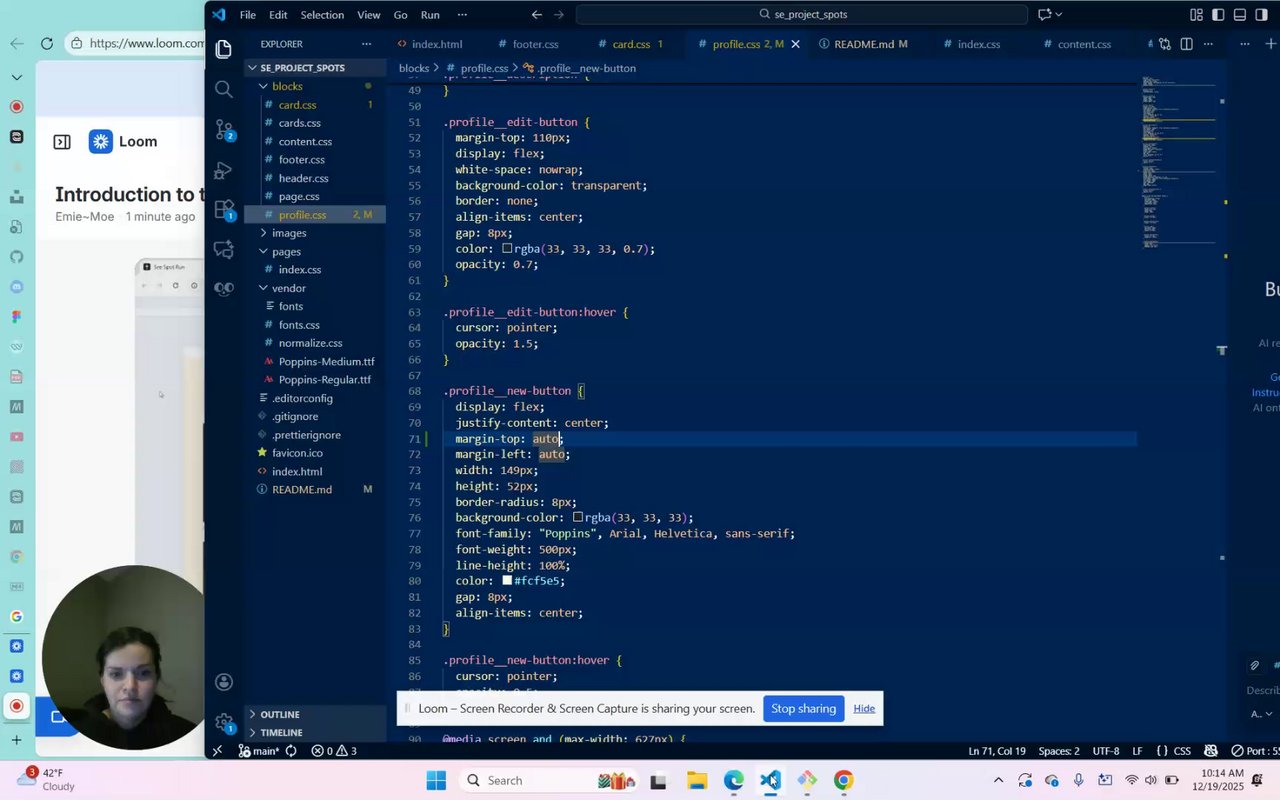
Task: Click the UTF-8 encoding indicator
Action: [1106, 751]
